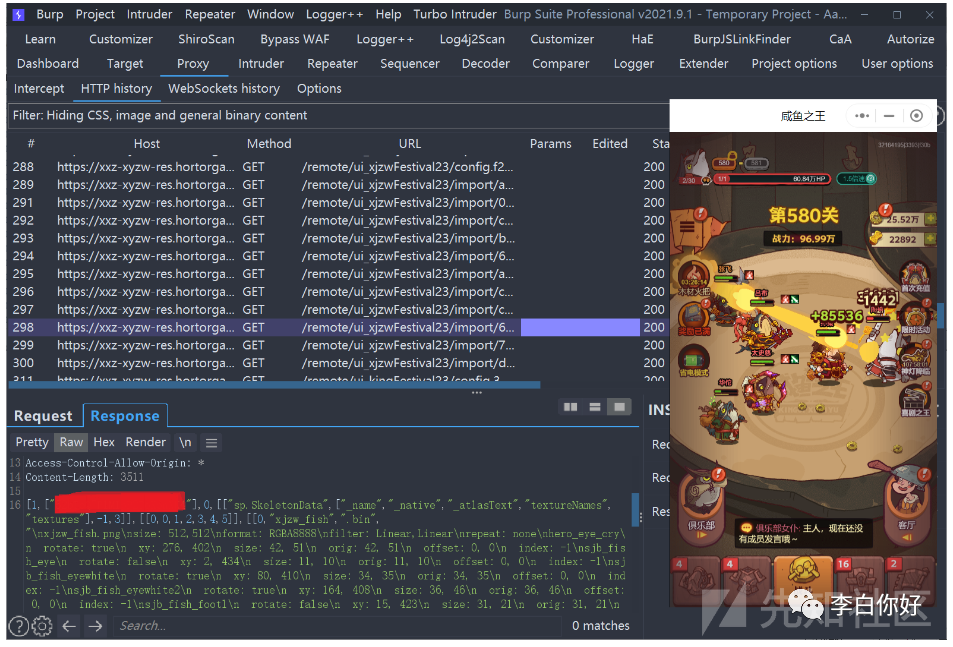Viewport: 953px width, 647px height.
Task: Select the Raw view mode
Action: [71, 442]
